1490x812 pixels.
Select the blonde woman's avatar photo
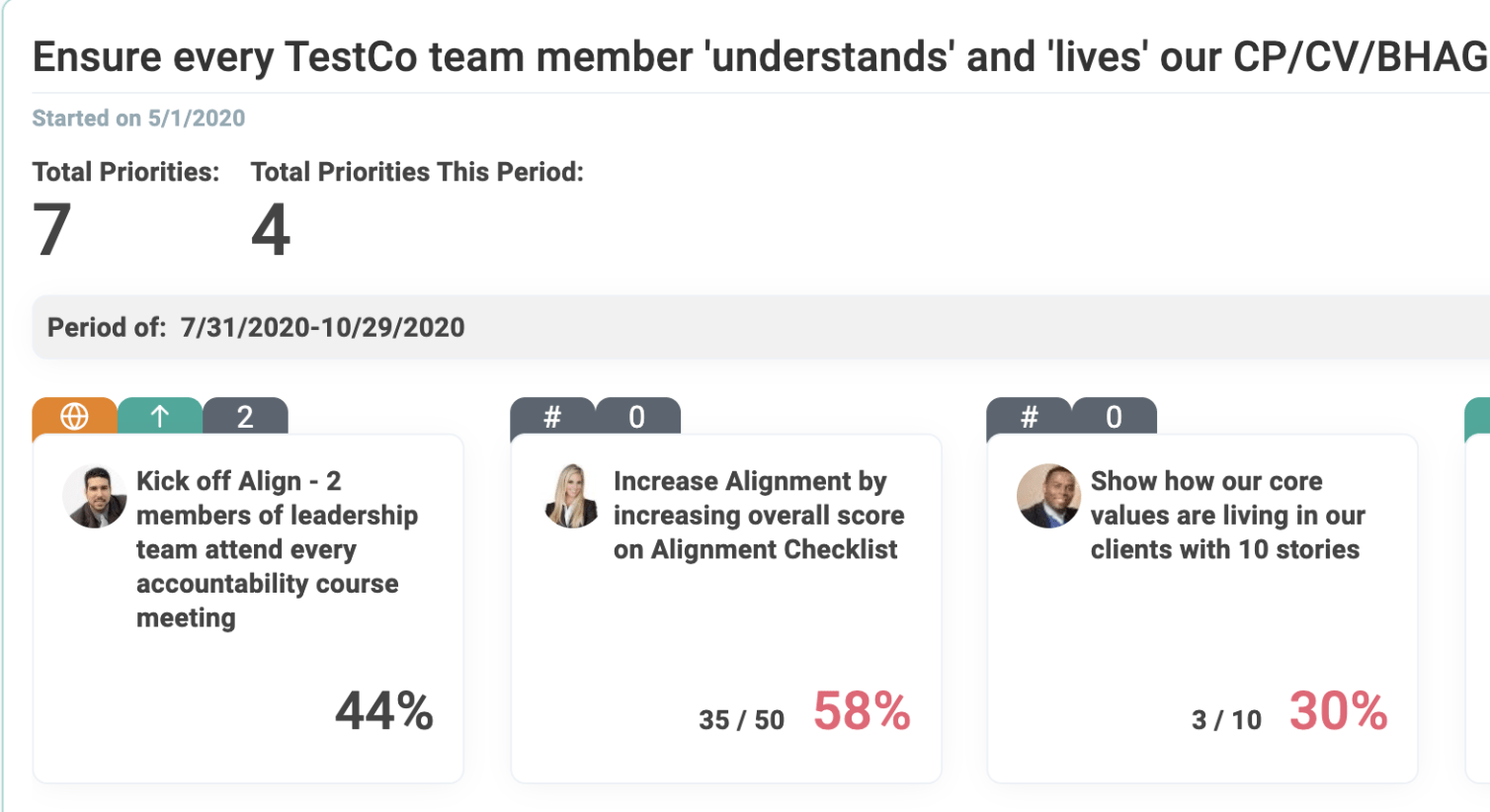571,496
